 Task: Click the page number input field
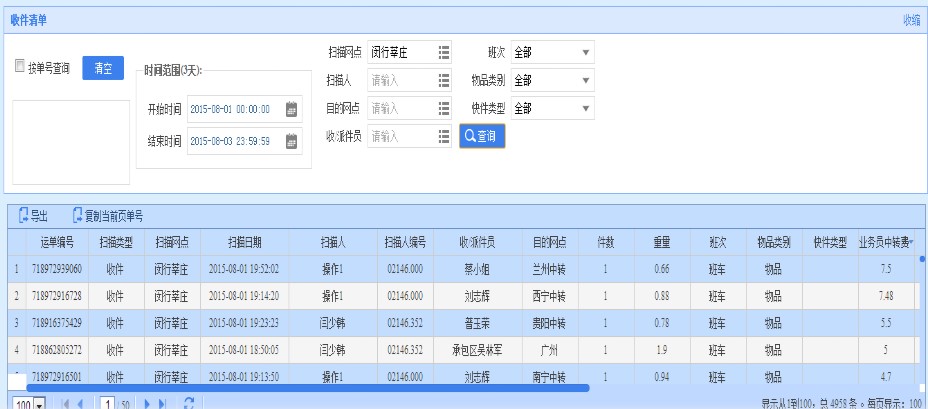(x=107, y=404)
